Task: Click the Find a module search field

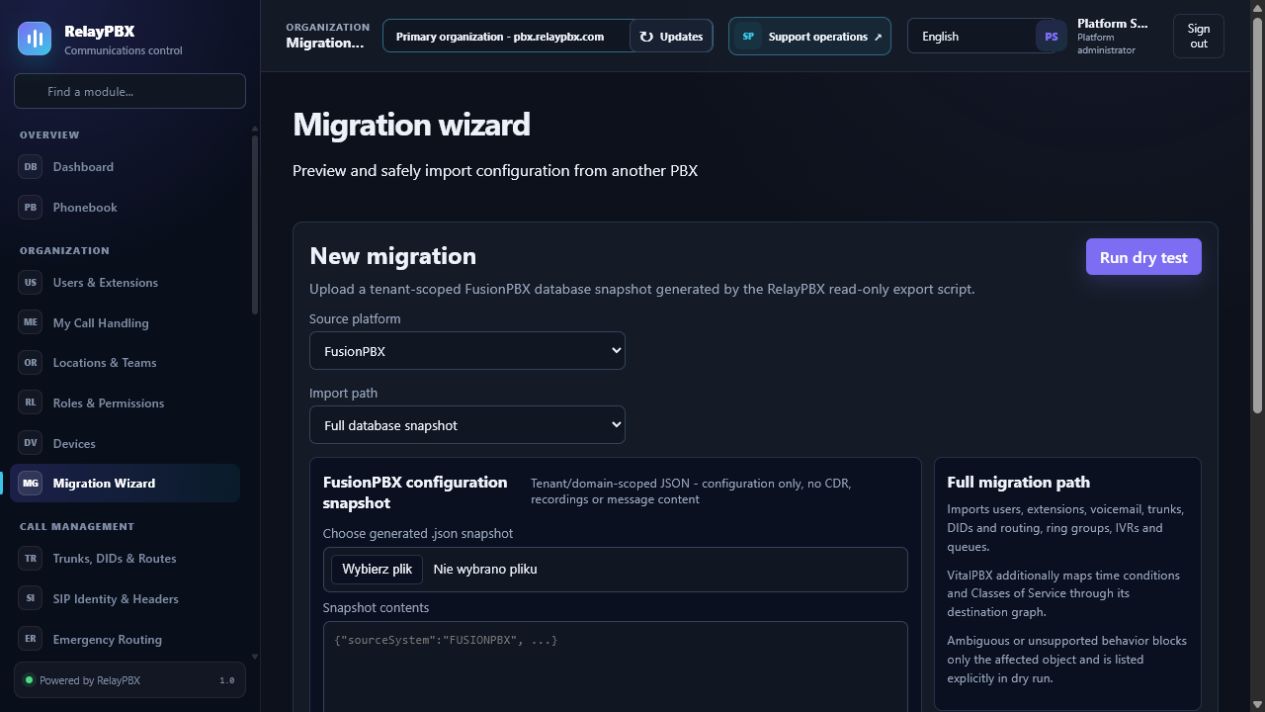Action: 130,91
